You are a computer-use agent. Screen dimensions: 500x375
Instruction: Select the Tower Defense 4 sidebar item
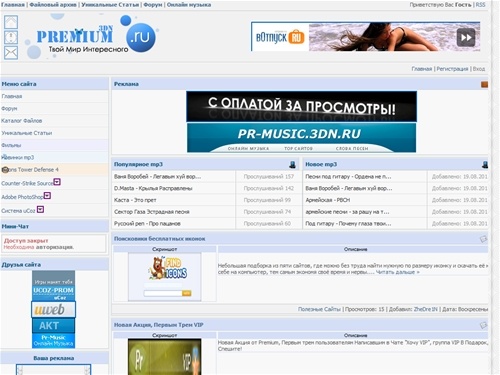click(x=30, y=170)
